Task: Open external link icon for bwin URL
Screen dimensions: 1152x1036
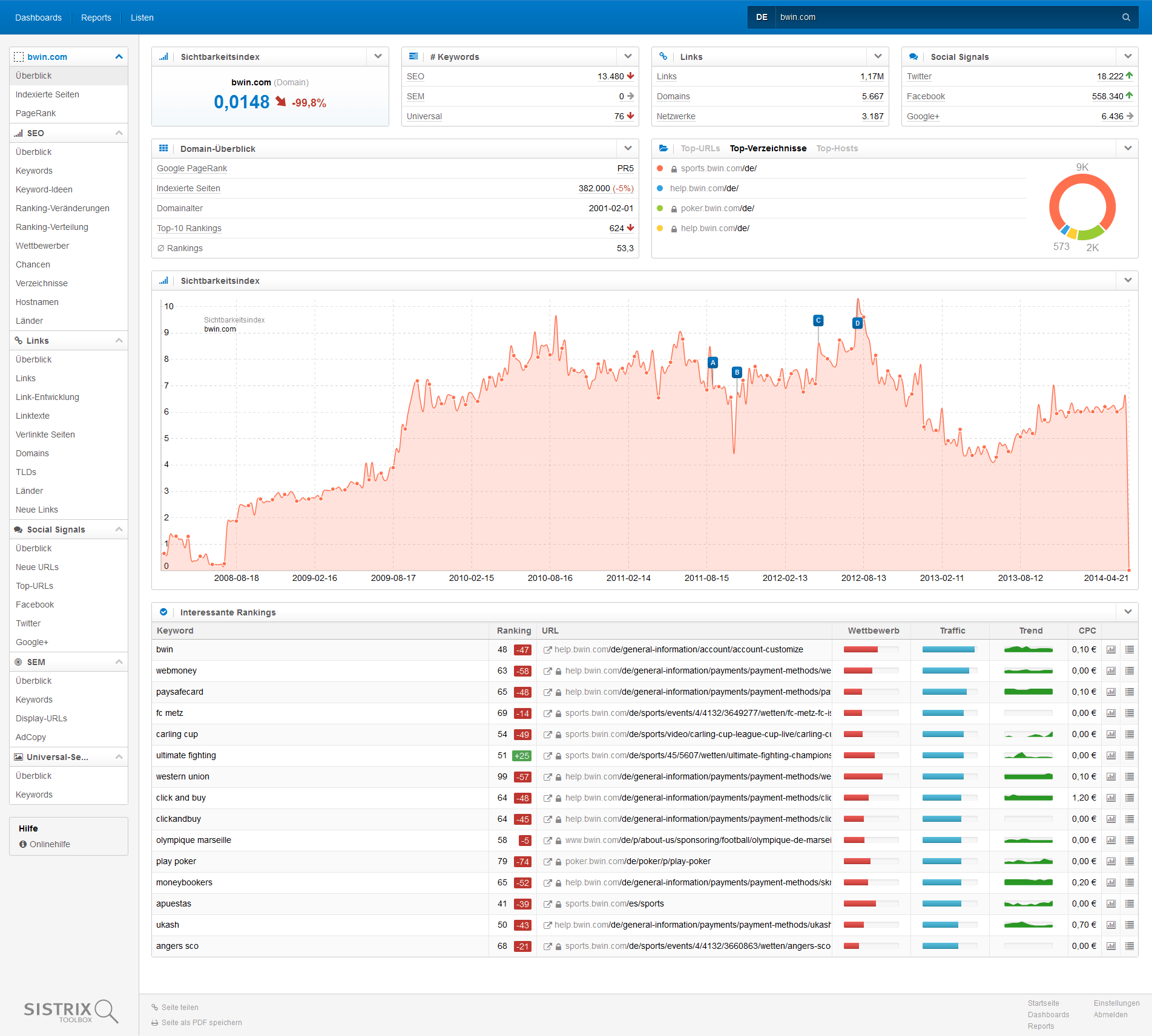Action: 547,650
